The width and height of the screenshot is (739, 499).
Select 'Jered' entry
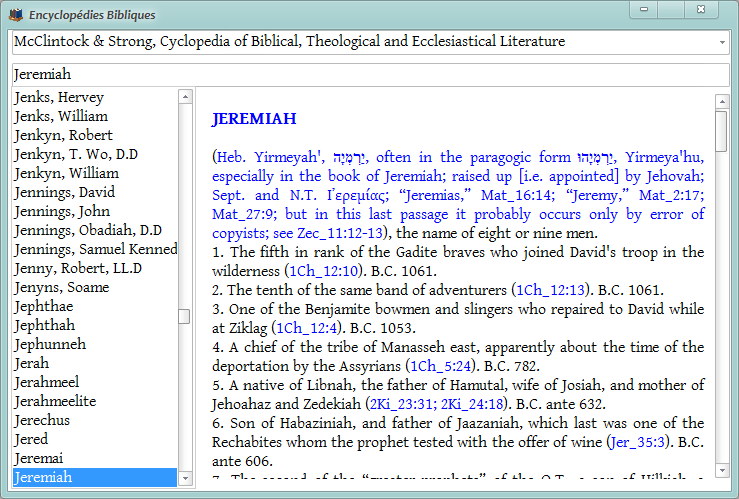coord(95,439)
